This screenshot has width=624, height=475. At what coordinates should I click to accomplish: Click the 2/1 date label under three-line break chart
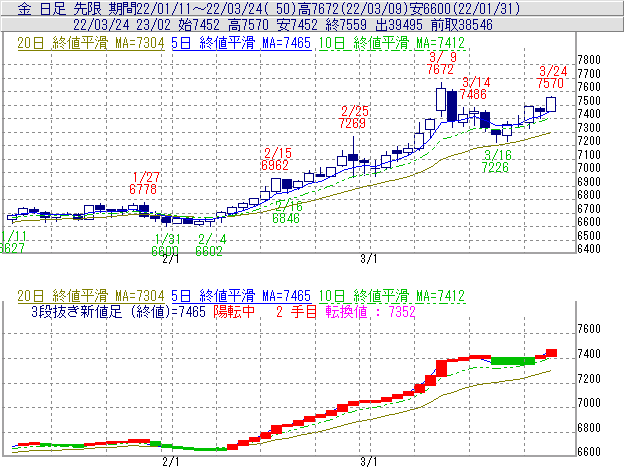pos(171,462)
